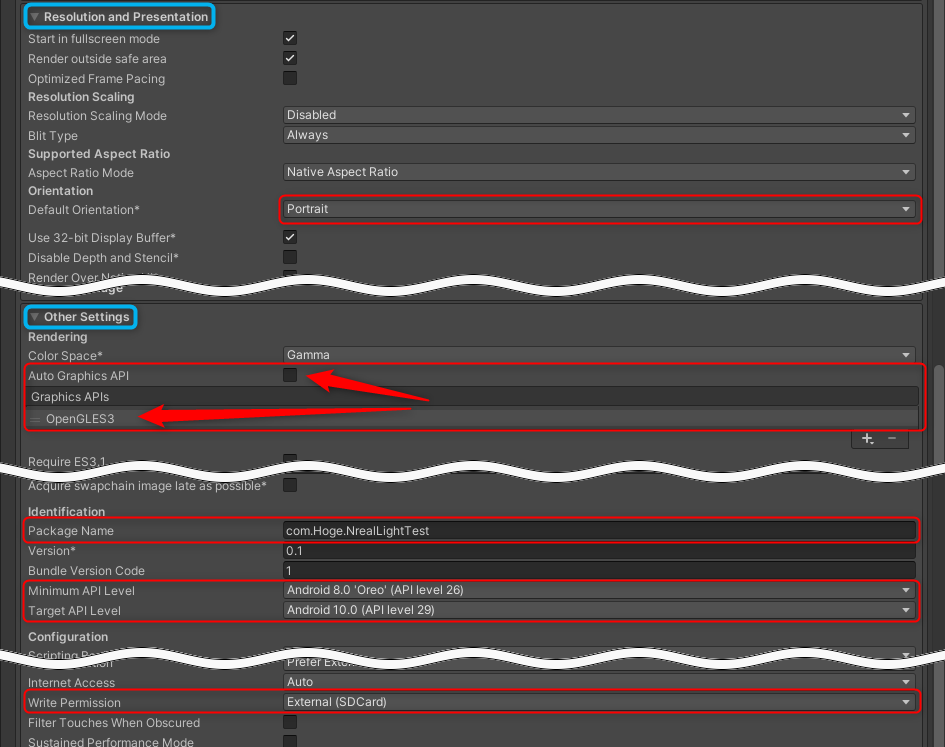The image size is (945, 747).
Task: Toggle Start in fullscreen mode checkbox
Action: 290,38
